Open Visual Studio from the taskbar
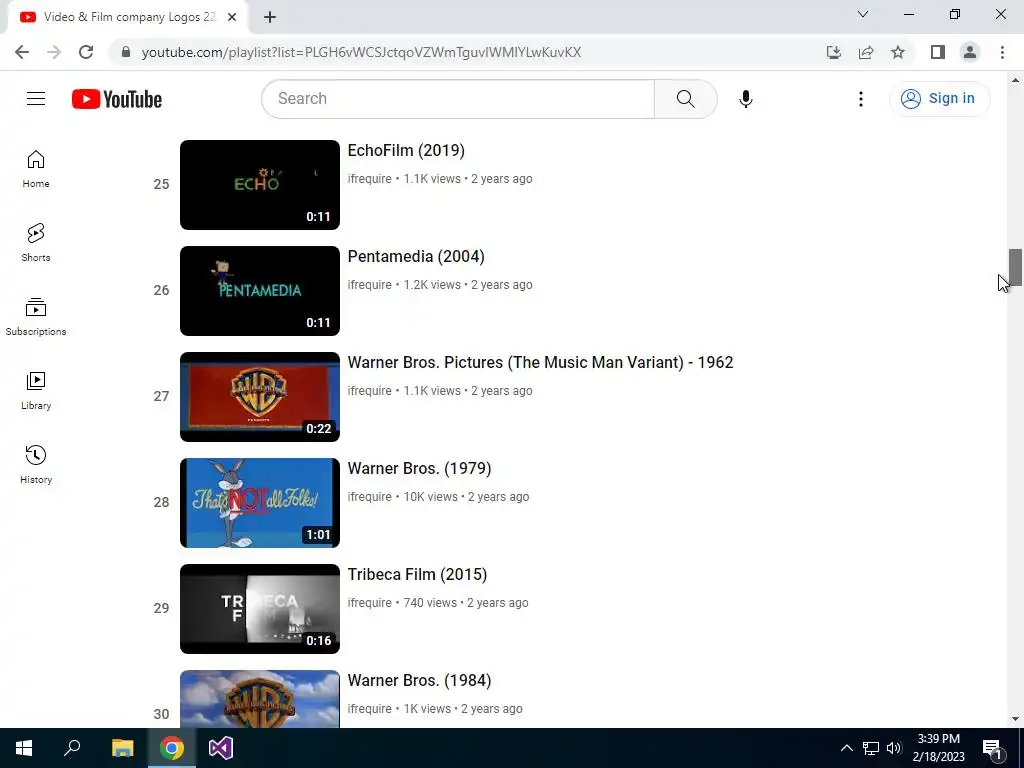The width and height of the screenshot is (1024, 768). [221, 748]
